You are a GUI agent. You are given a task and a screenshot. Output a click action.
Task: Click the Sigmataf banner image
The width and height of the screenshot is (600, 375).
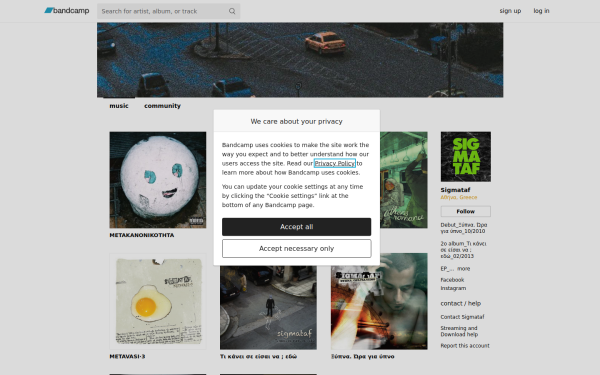point(300,60)
